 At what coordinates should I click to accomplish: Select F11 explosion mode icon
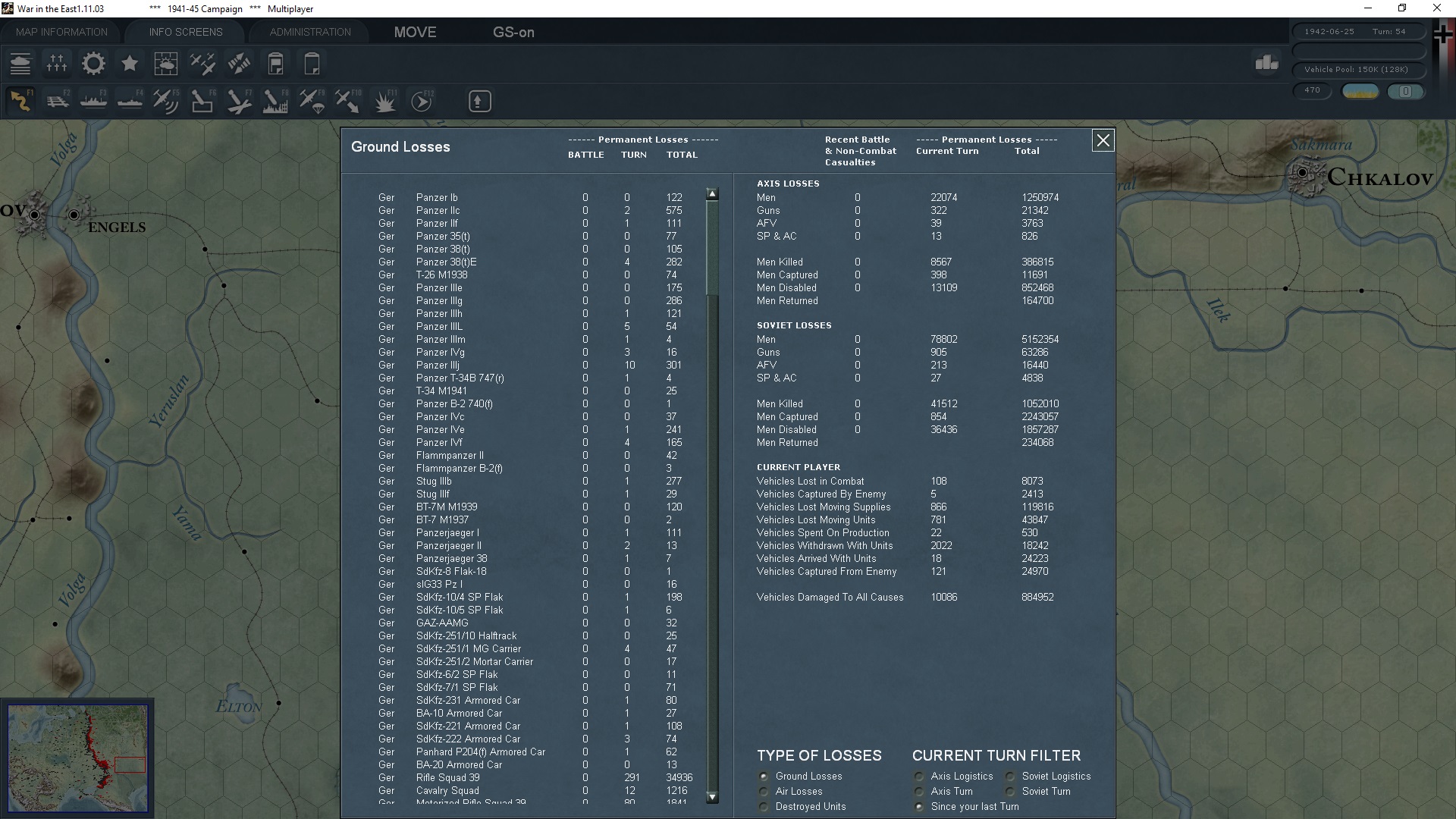pyautogui.click(x=384, y=101)
